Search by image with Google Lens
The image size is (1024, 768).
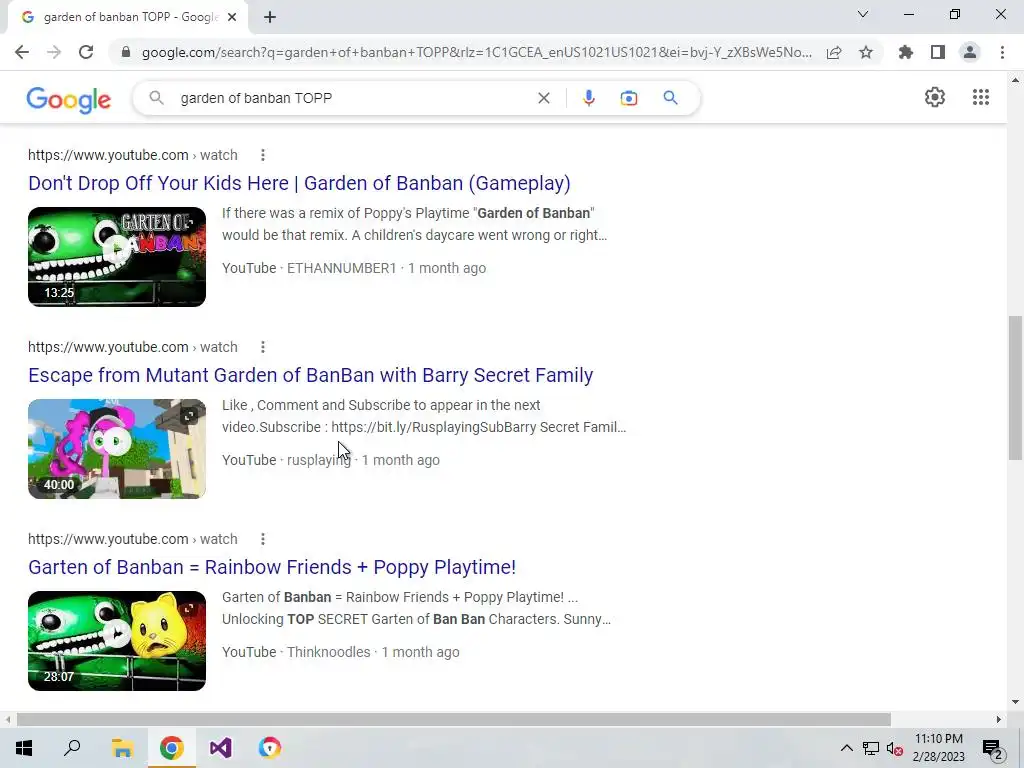[628, 98]
